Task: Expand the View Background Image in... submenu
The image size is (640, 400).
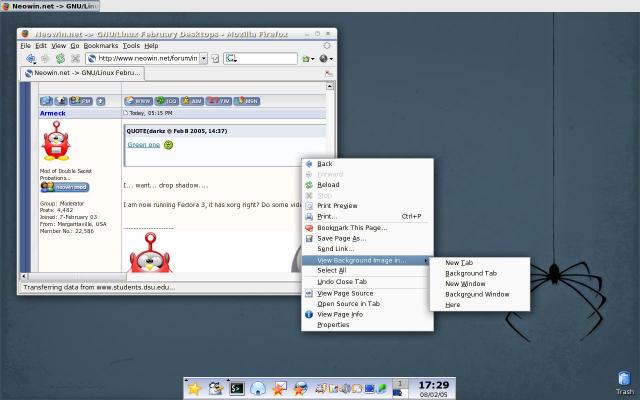Action: (x=366, y=260)
